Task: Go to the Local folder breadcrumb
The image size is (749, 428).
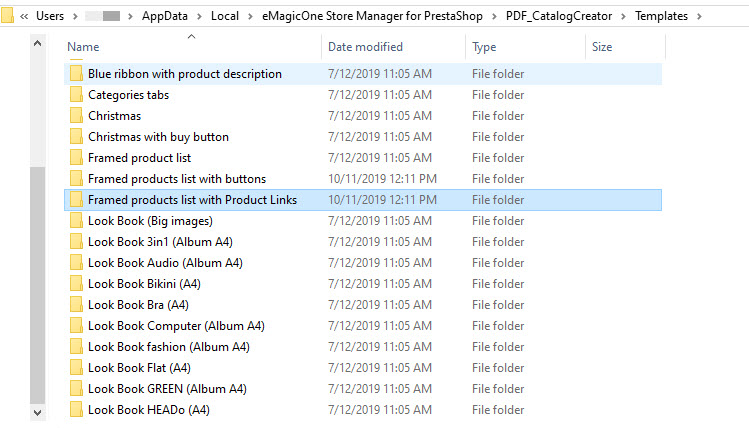Action: pyautogui.click(x=225, y=16)
